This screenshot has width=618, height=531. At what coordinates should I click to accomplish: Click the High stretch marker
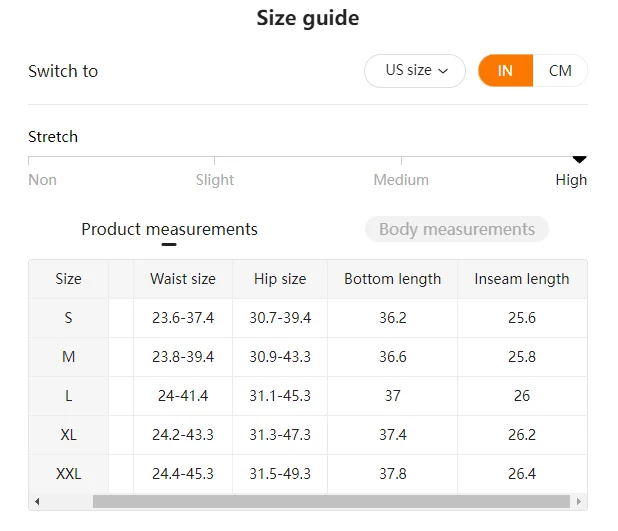[x=579, y=159]
